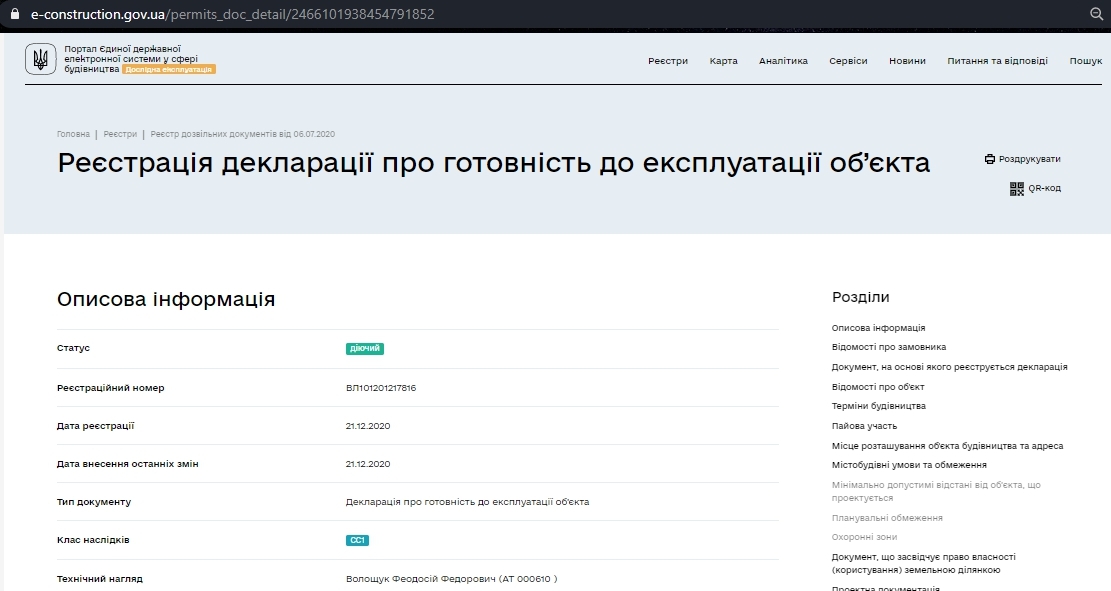Click the Реєстри breadcrumb link

[120, 134]
